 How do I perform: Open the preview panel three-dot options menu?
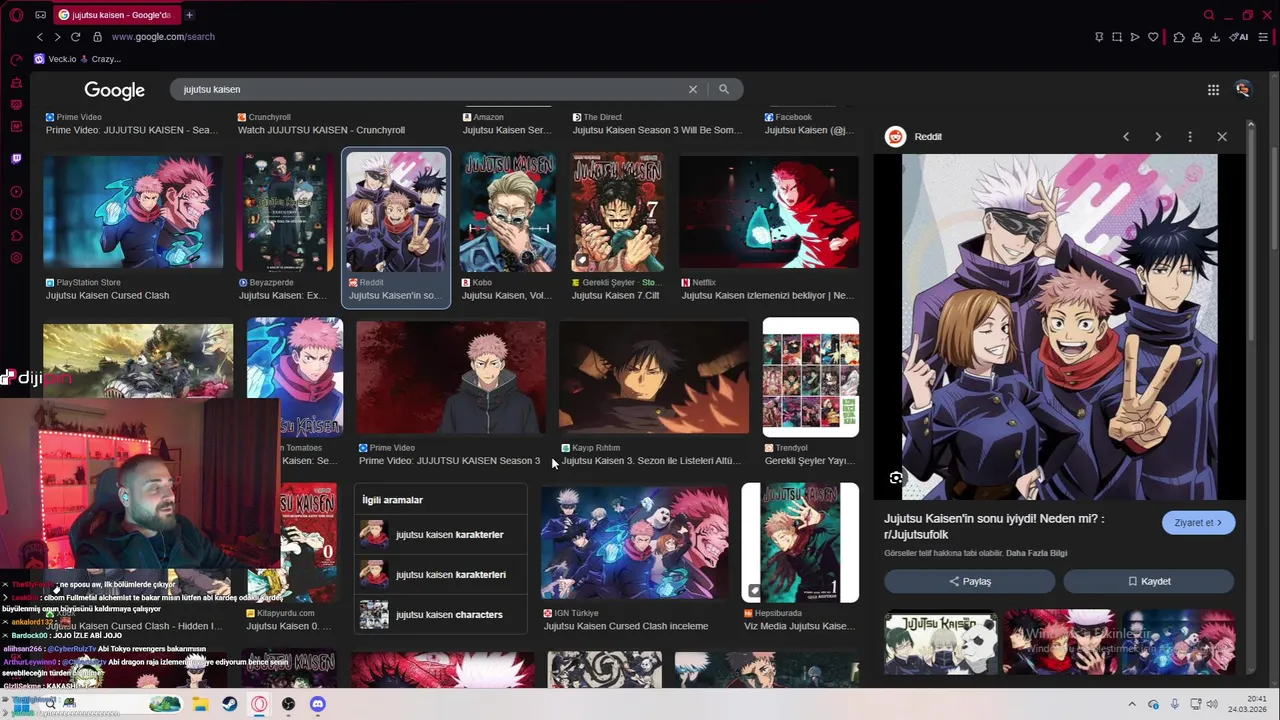tap(1190, 137)
